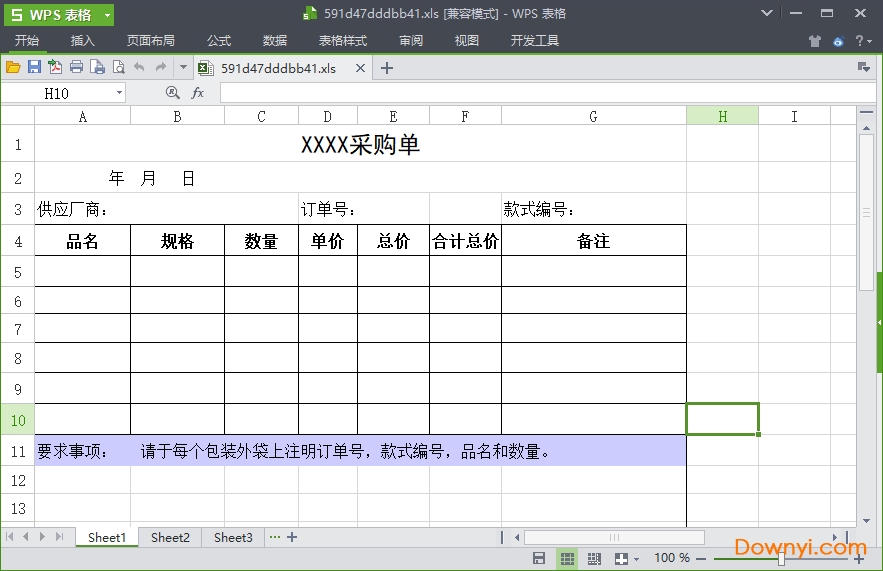Close the 591d47dddbb41.xls document tab

tap(360, 68)
